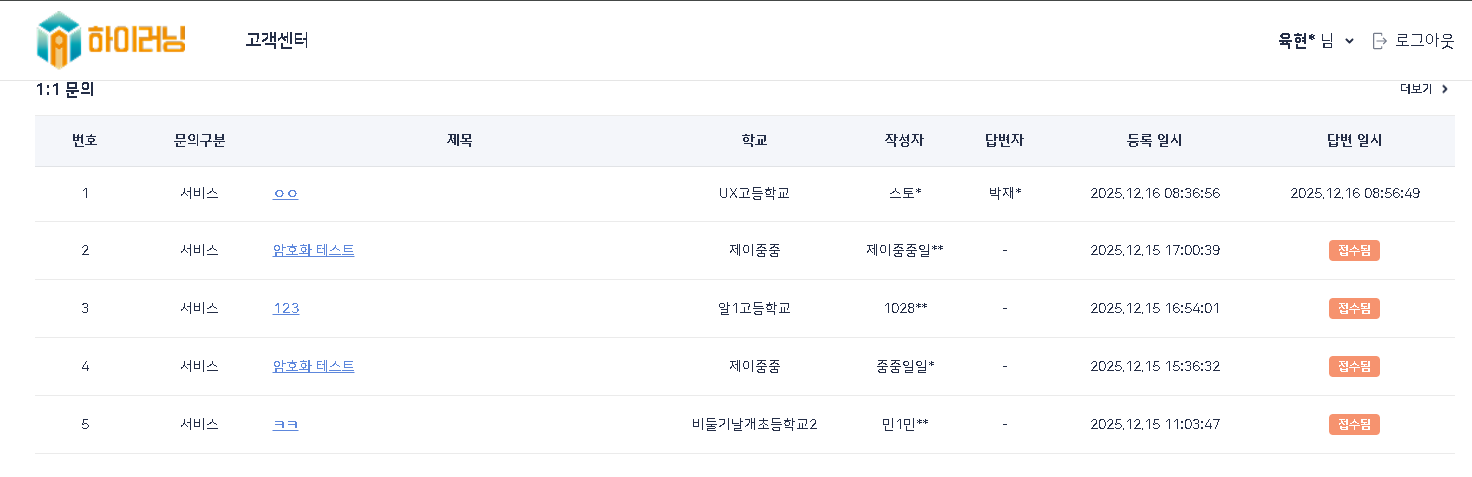
Task: Open the second-row 암호화 테스트 inquiry
Action: coord(313,250)
